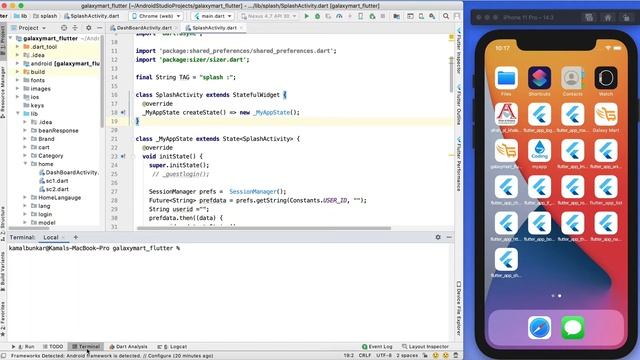Take simulator screenshot from title bar
The image size is (640, 360).
(x=589, y=18)
